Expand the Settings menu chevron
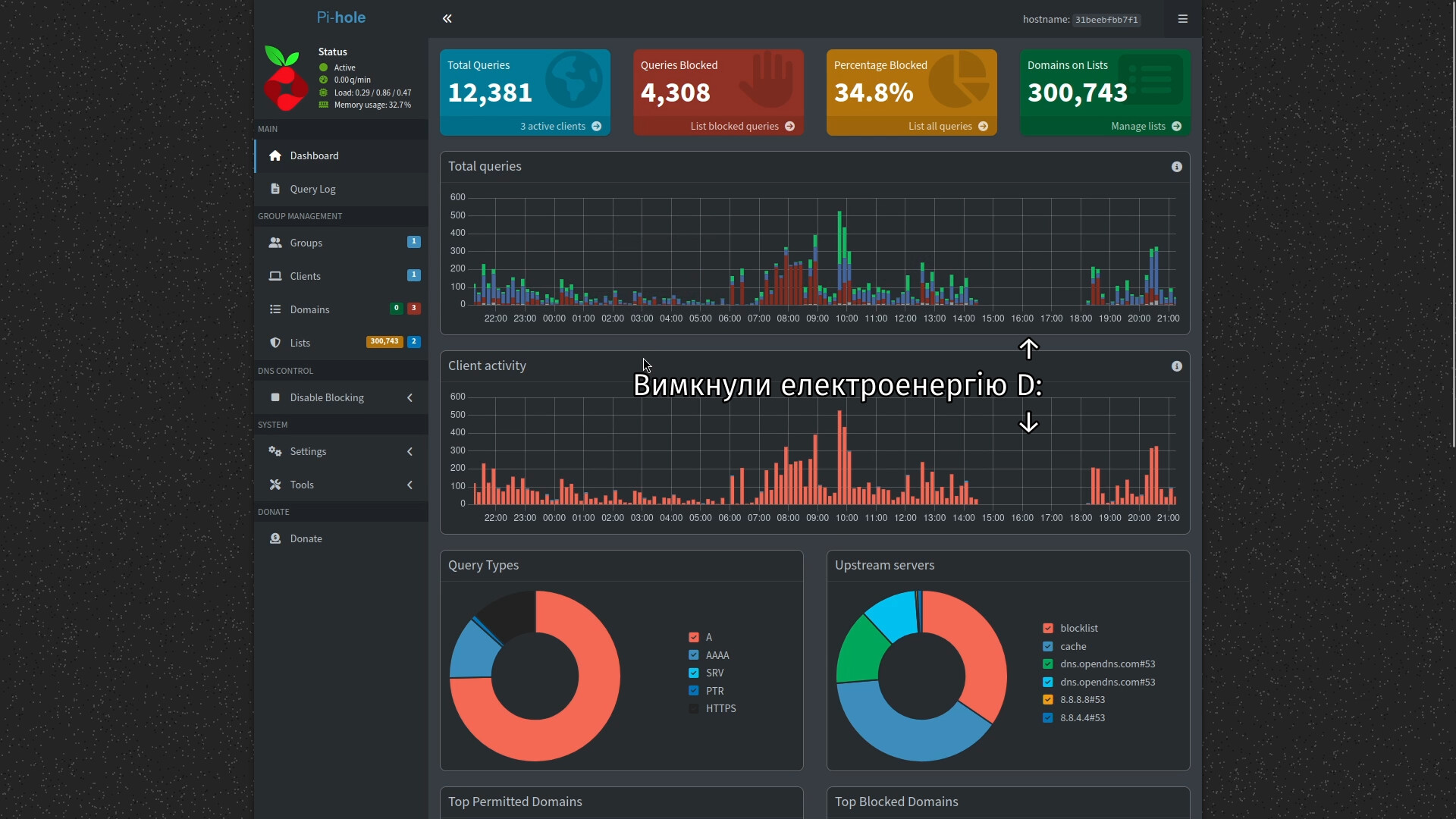 pyautogui.click(x=409, y=451)
